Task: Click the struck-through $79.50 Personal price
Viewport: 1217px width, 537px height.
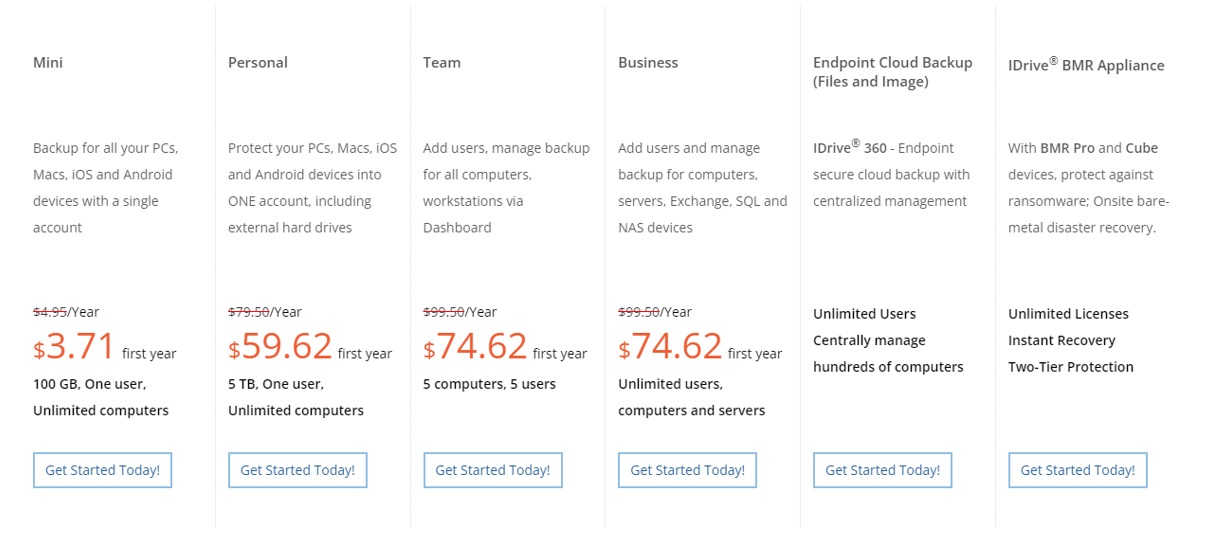Action: tap(249, 312)
